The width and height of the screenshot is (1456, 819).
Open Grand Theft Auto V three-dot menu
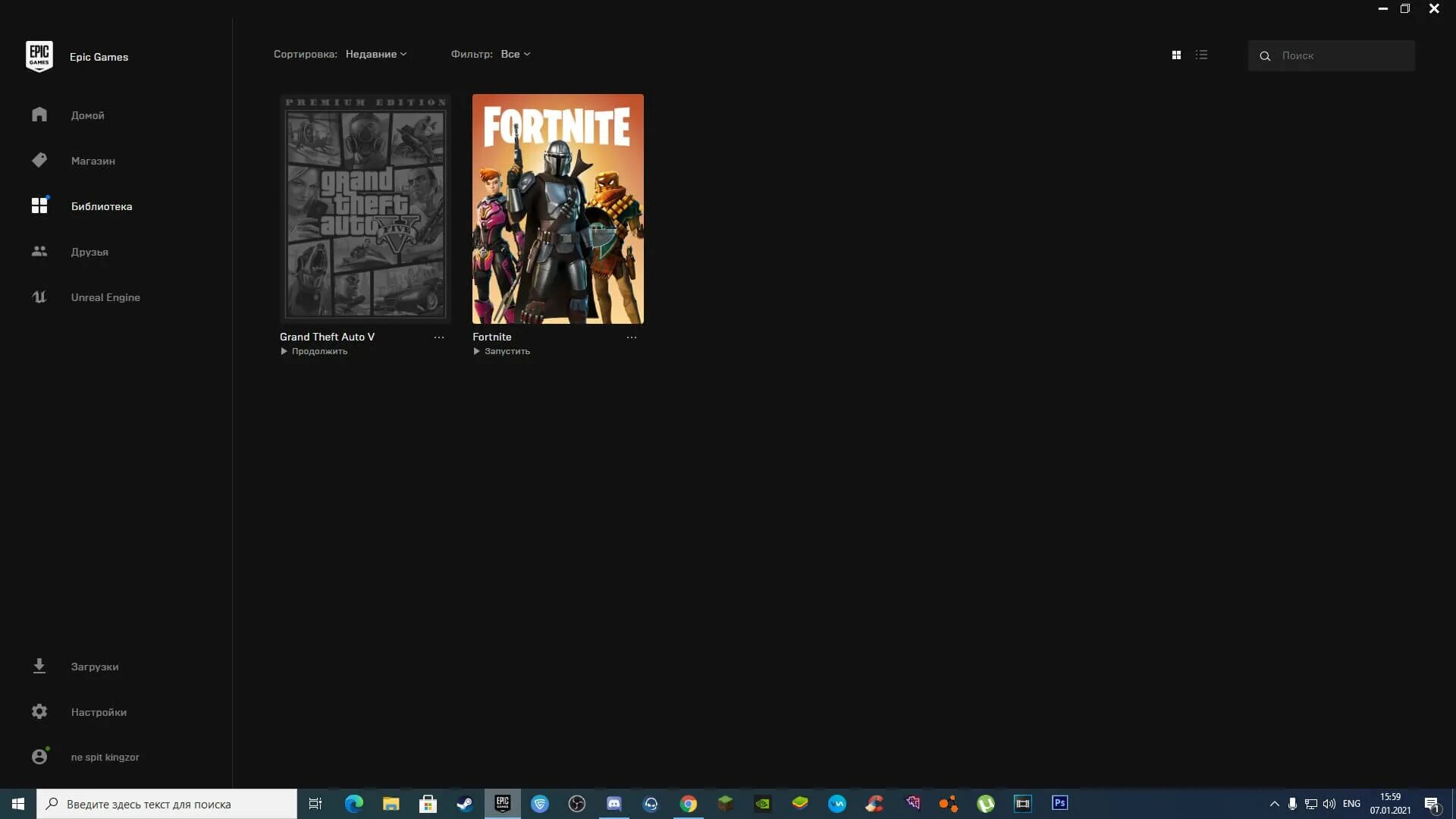pos(439,337)
